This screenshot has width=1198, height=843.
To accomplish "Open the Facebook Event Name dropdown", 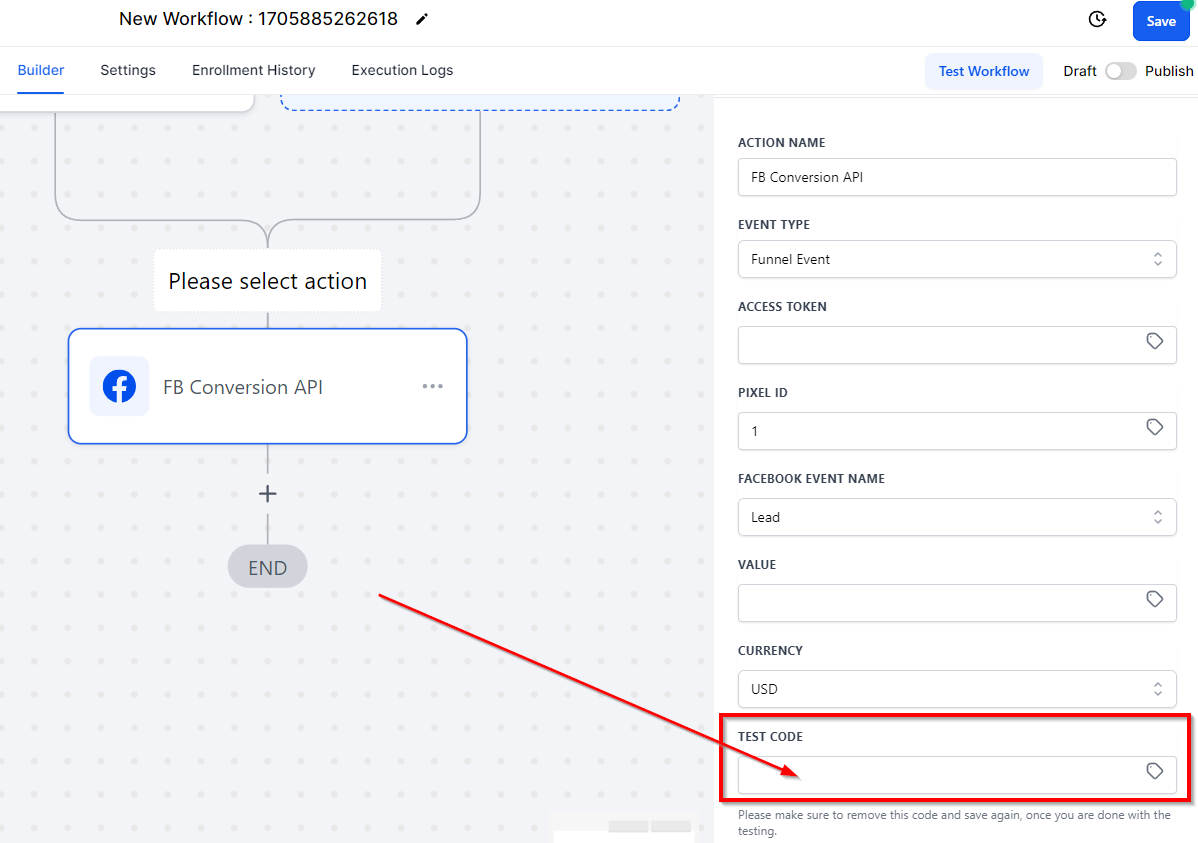I will (957, 517).
